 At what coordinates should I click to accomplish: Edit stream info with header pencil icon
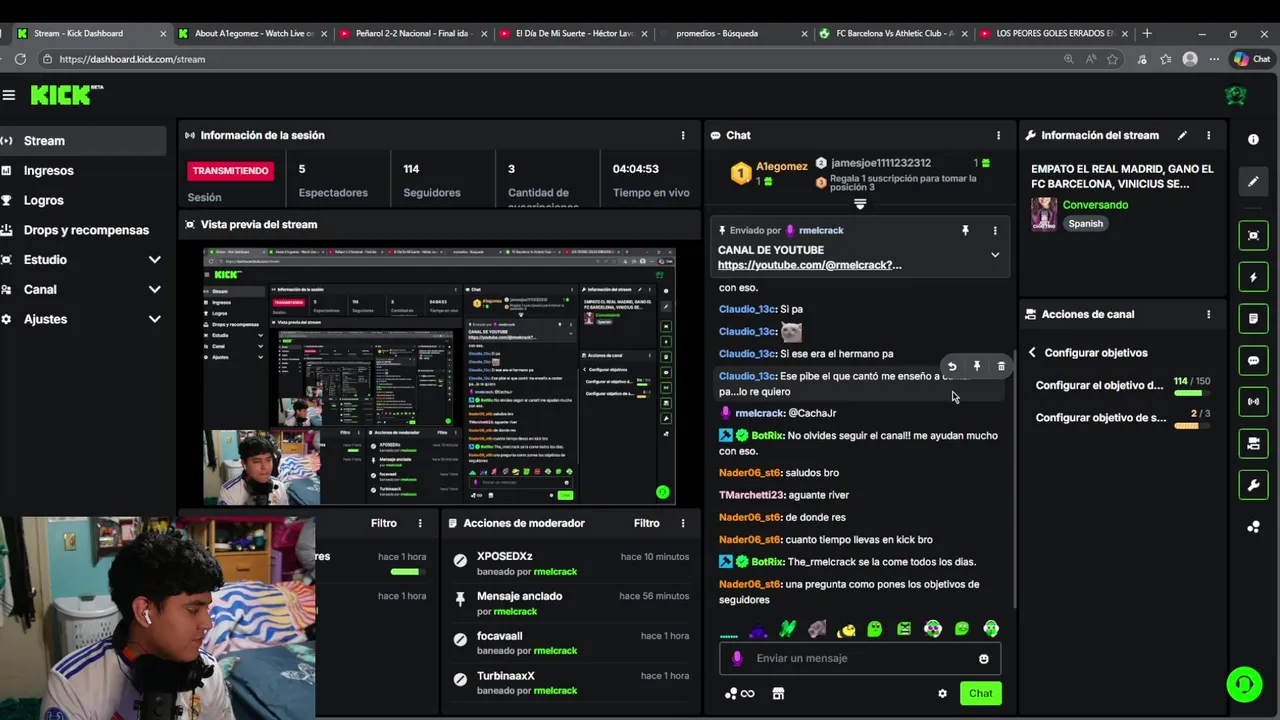coord(1182,135)
